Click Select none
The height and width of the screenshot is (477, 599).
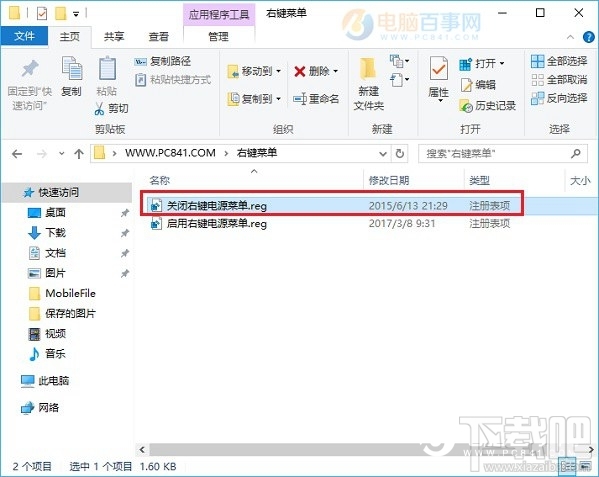coord(559,80)
